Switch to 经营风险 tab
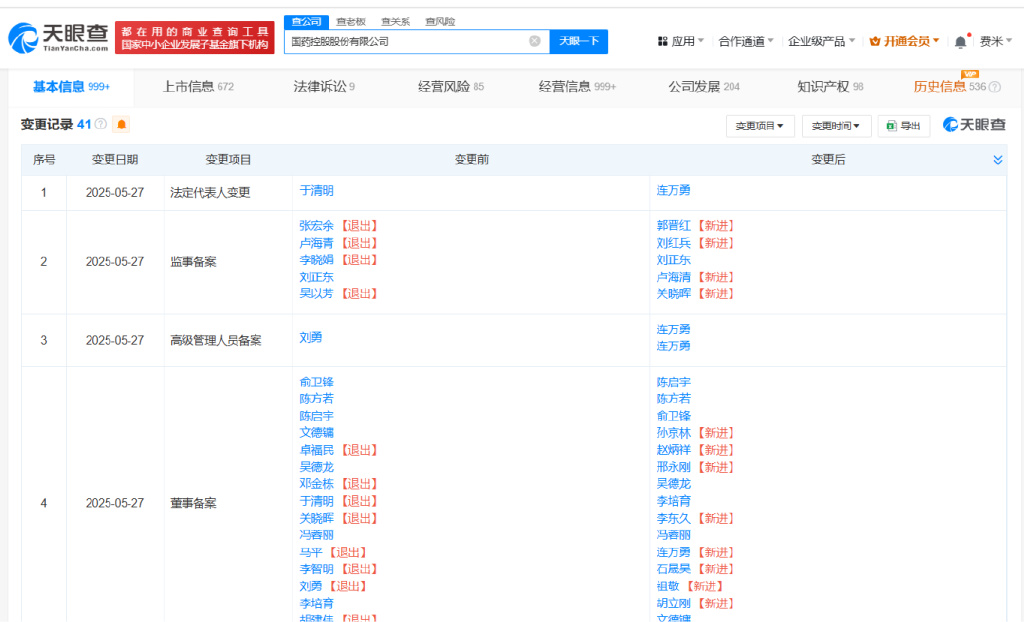Screen dimensions: 1024x622 [x=451, y=87]
